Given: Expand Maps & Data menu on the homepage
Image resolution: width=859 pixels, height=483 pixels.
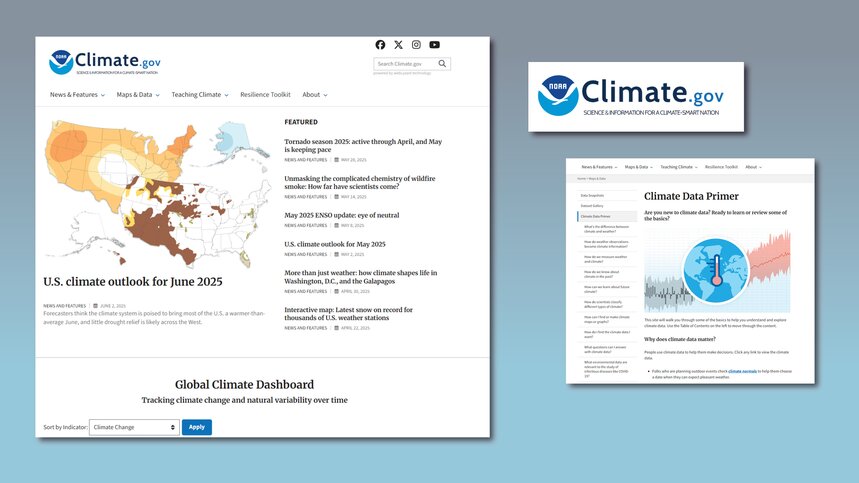Looking at the screenshot, I should click(138, 95).
